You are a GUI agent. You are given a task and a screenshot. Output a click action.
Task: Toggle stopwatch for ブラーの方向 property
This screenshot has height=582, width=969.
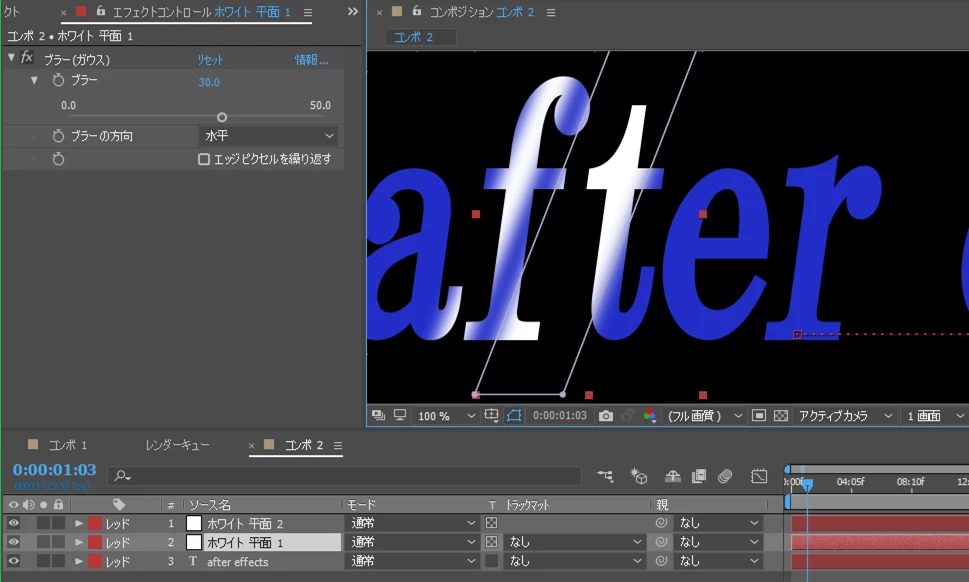tap(58, 136)
